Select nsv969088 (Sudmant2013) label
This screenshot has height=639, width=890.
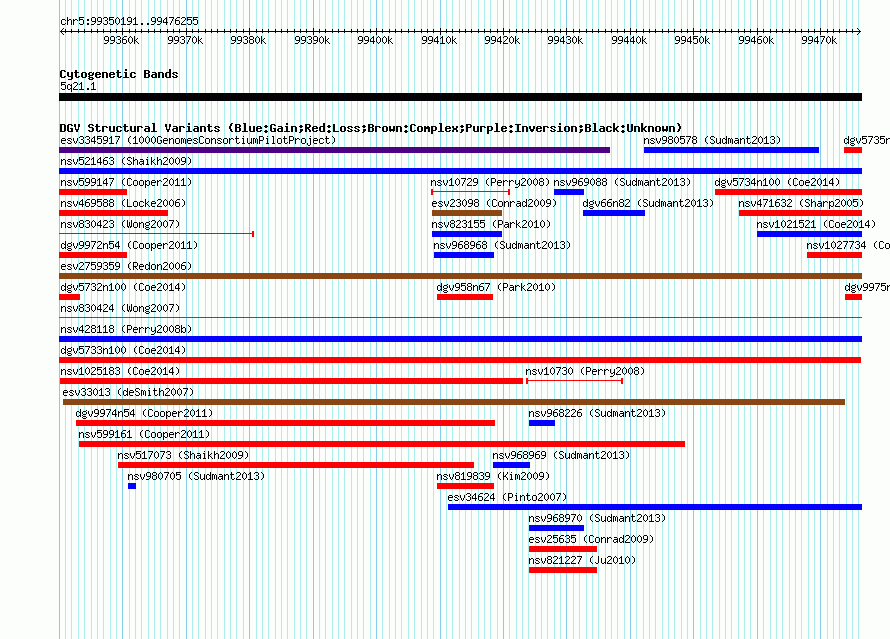(x=622, y=182)
